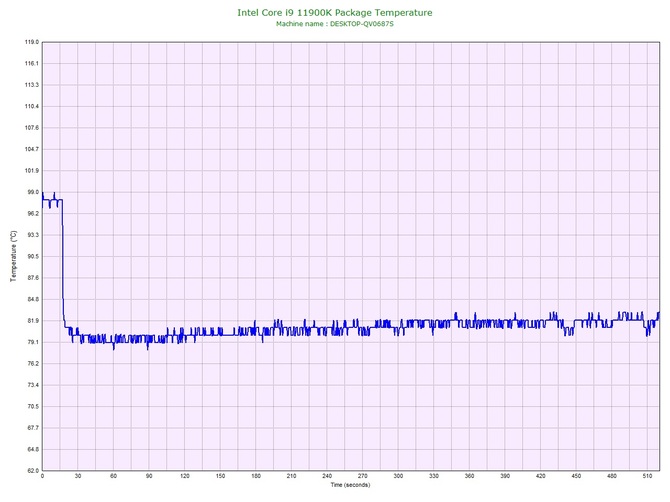Click the 99.0 y-axis value
670x502 pixels.
(x=33, y=192)
